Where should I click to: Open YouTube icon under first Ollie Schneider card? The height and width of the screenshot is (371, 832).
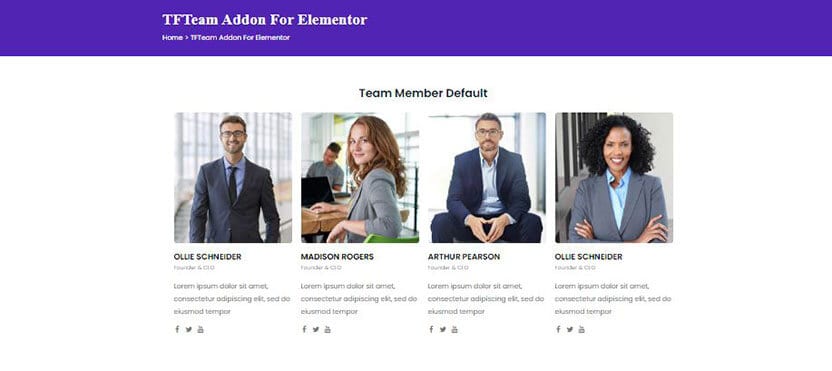201,329
